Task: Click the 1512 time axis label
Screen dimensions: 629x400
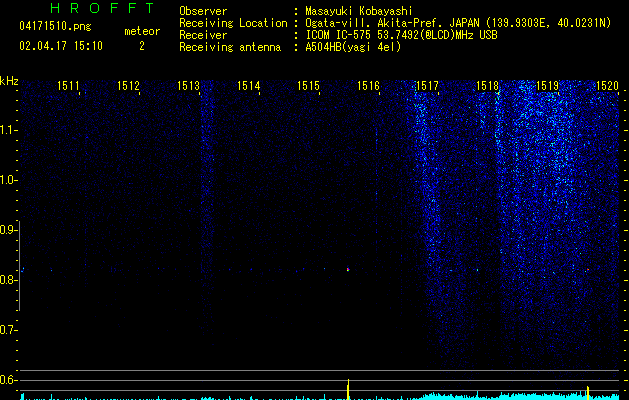Action: click(128, 86)
